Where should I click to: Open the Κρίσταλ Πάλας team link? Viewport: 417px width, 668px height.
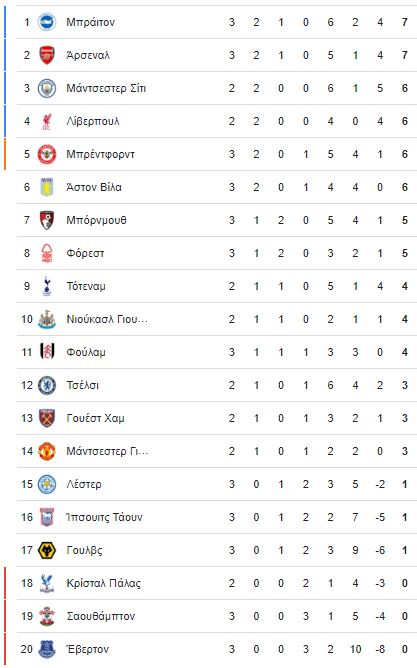click(104, 583)
